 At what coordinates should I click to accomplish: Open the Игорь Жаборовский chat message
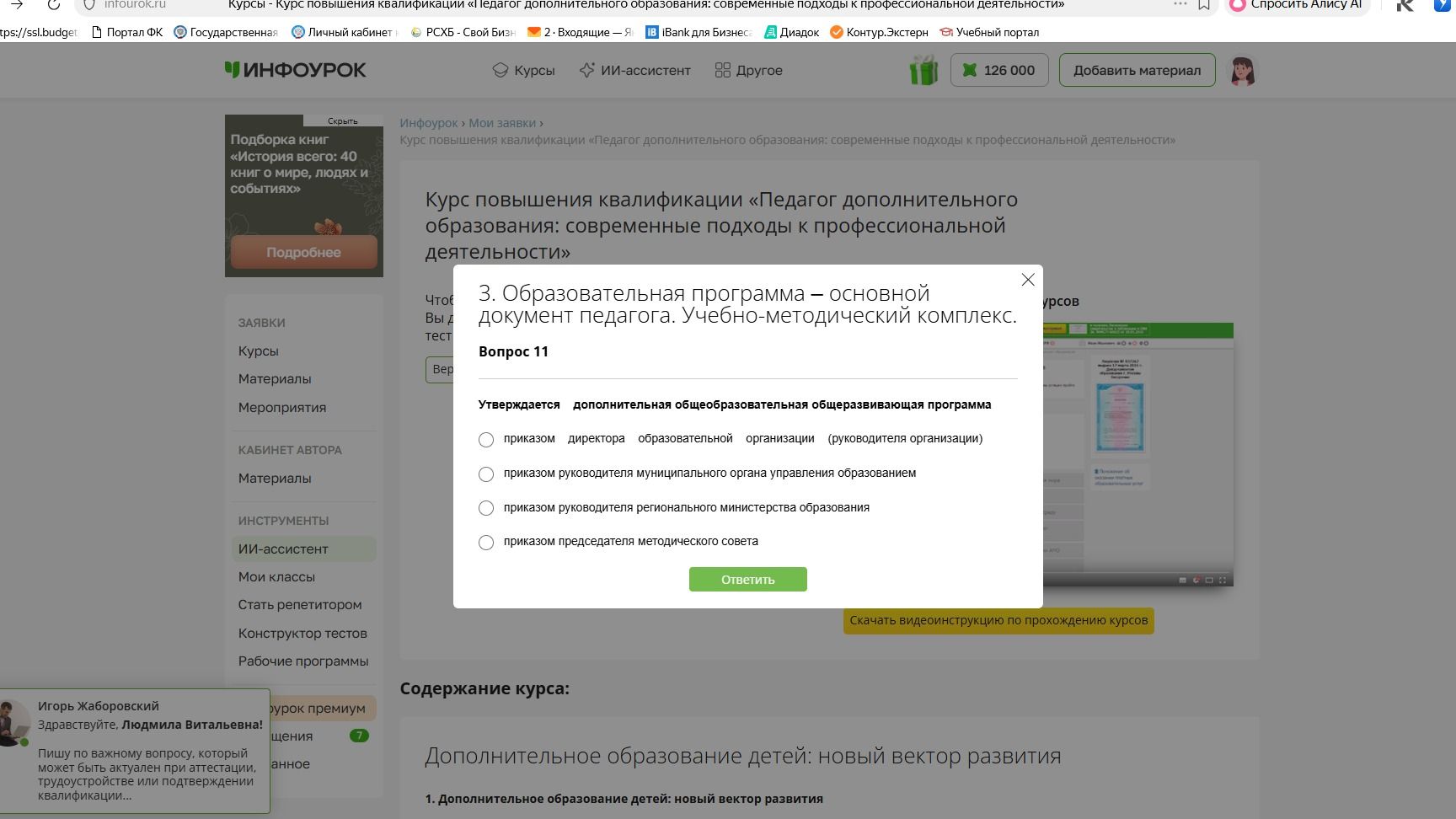point(135,751)
